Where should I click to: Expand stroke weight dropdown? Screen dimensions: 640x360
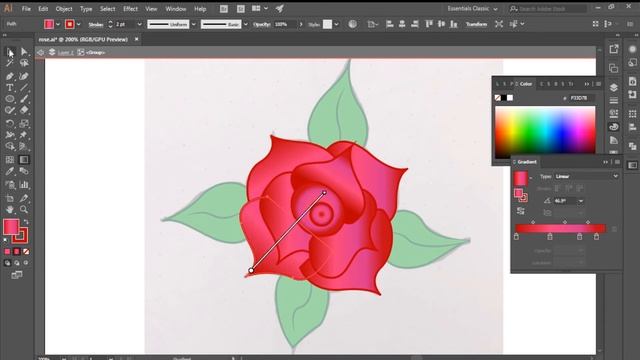tap(140, 24)
